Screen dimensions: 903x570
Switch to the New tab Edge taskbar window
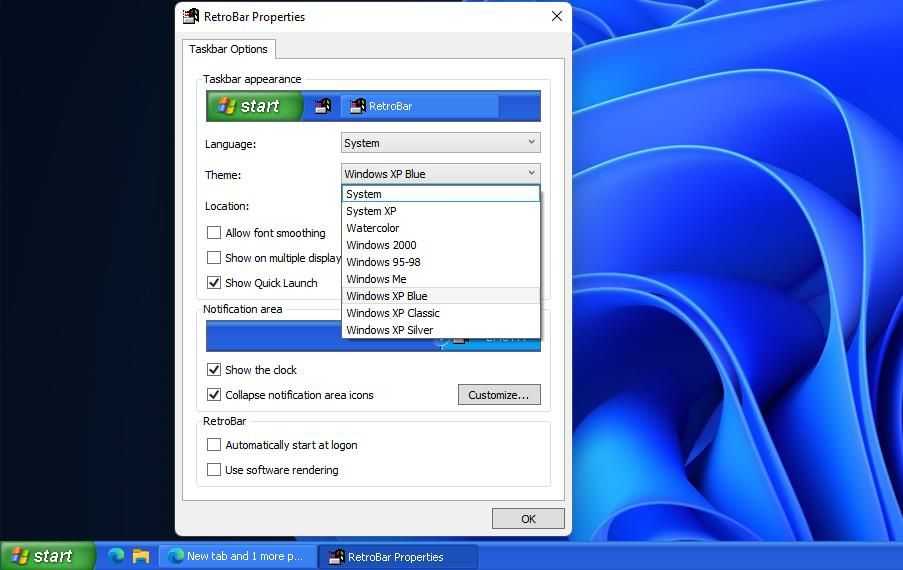click(x=237, y=556)
